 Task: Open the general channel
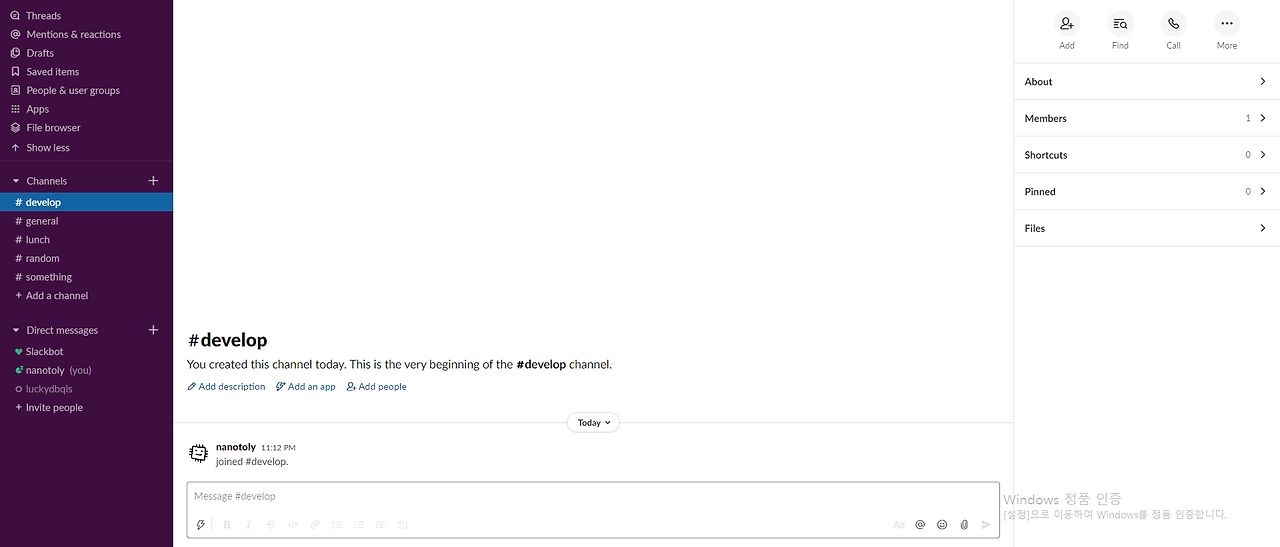coord(42,221)
